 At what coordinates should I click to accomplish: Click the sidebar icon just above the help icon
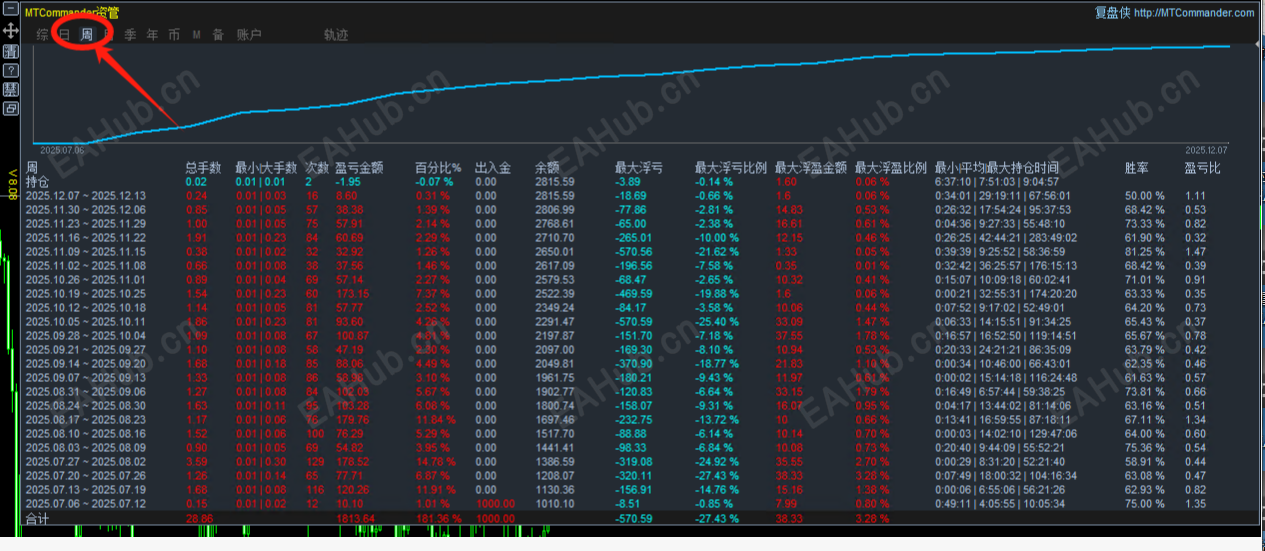[11, 51]
